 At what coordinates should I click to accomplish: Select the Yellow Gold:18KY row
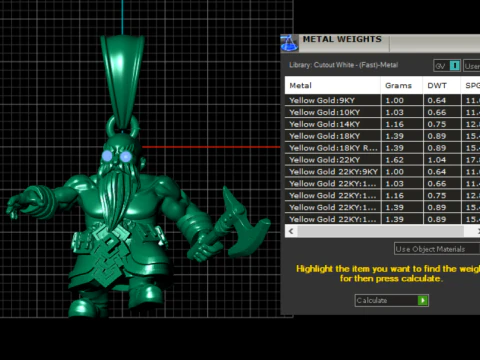point(382,136)
